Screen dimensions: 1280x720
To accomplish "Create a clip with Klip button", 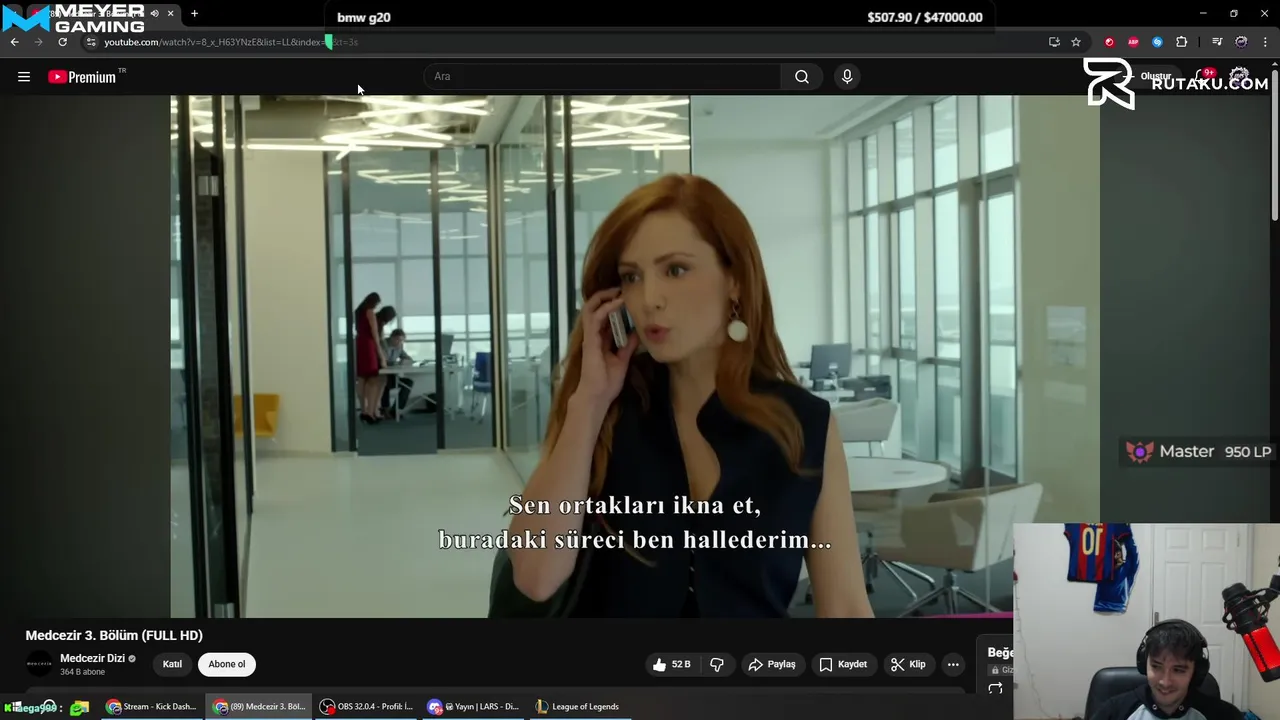I will (x=908, y=664).
